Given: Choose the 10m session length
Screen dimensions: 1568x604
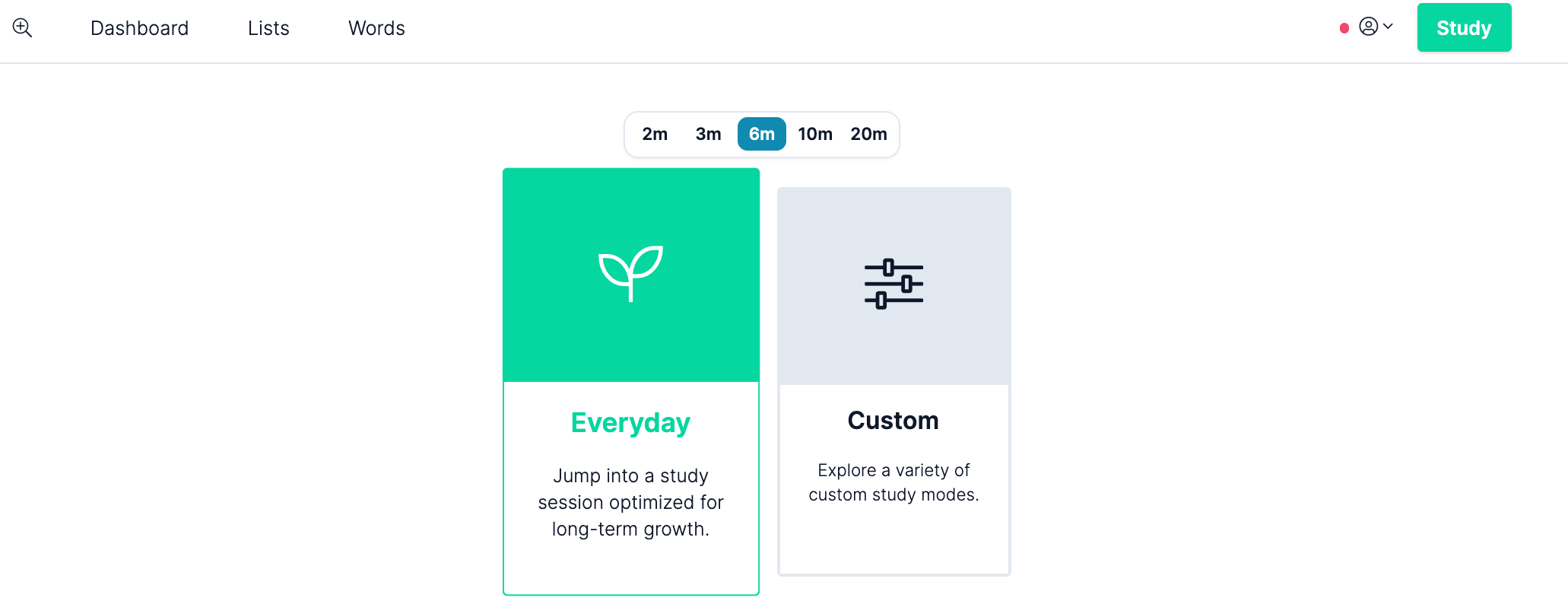Looking at the screenshot, I should point(815,134).
